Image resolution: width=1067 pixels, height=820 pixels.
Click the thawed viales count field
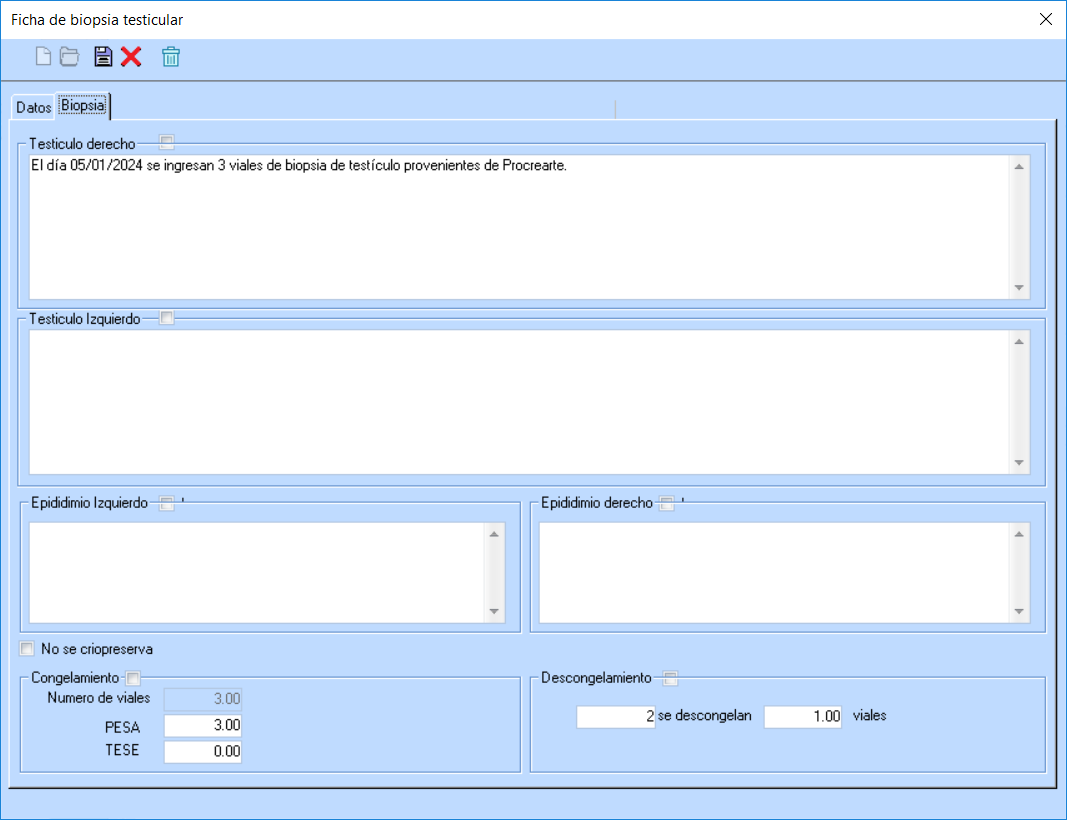point(803,717)
